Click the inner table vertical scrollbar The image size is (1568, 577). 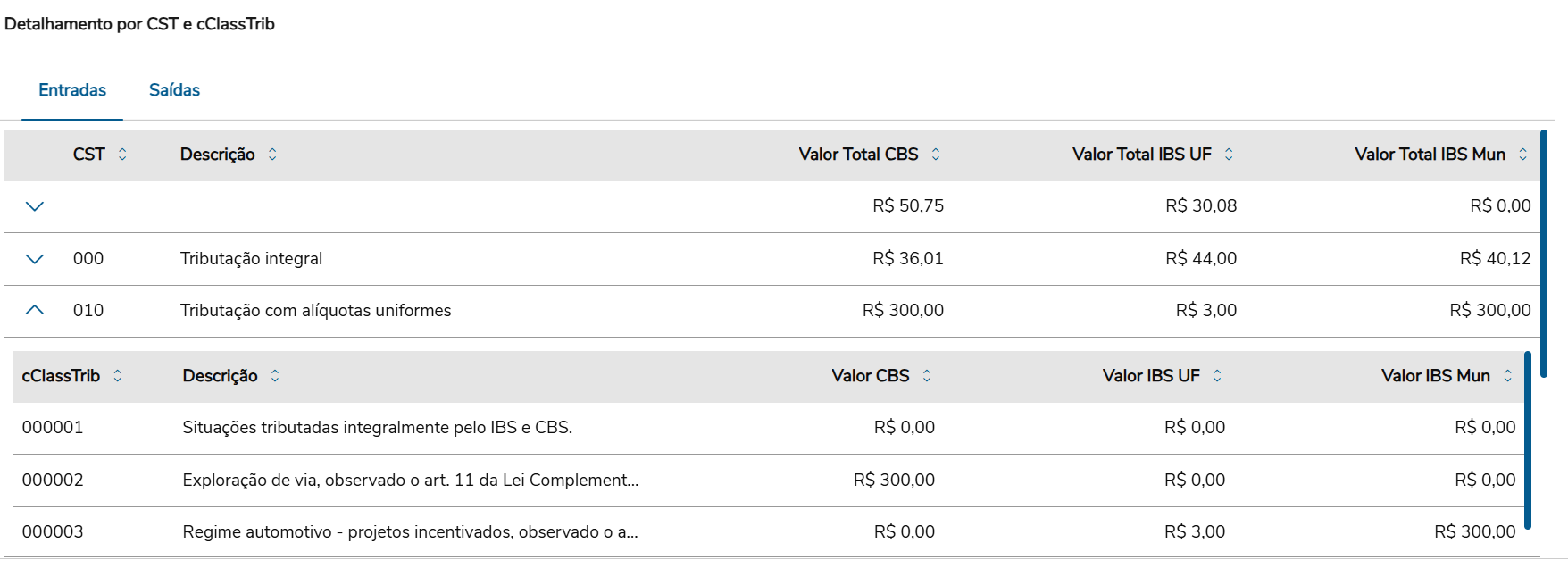tap(1528, 439)
